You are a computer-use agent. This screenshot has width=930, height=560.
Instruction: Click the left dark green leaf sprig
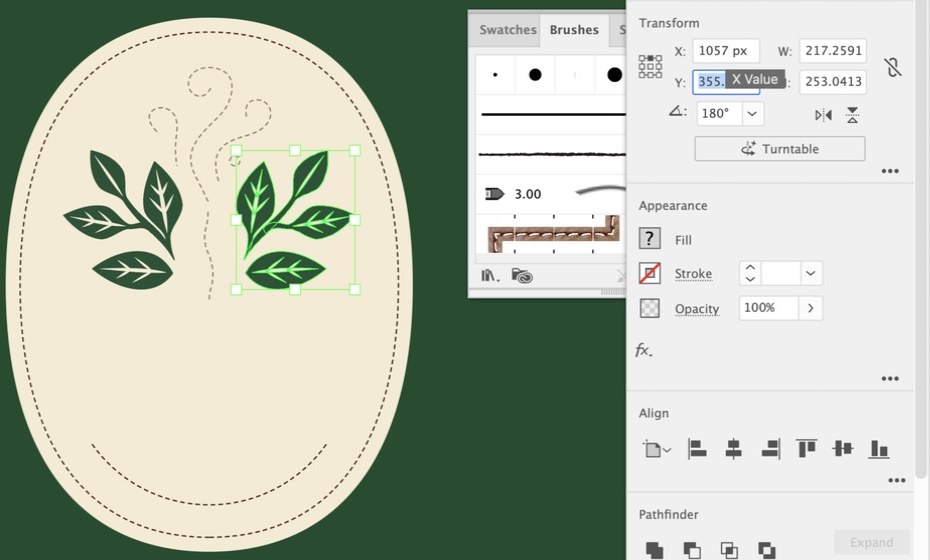point(123,220)
